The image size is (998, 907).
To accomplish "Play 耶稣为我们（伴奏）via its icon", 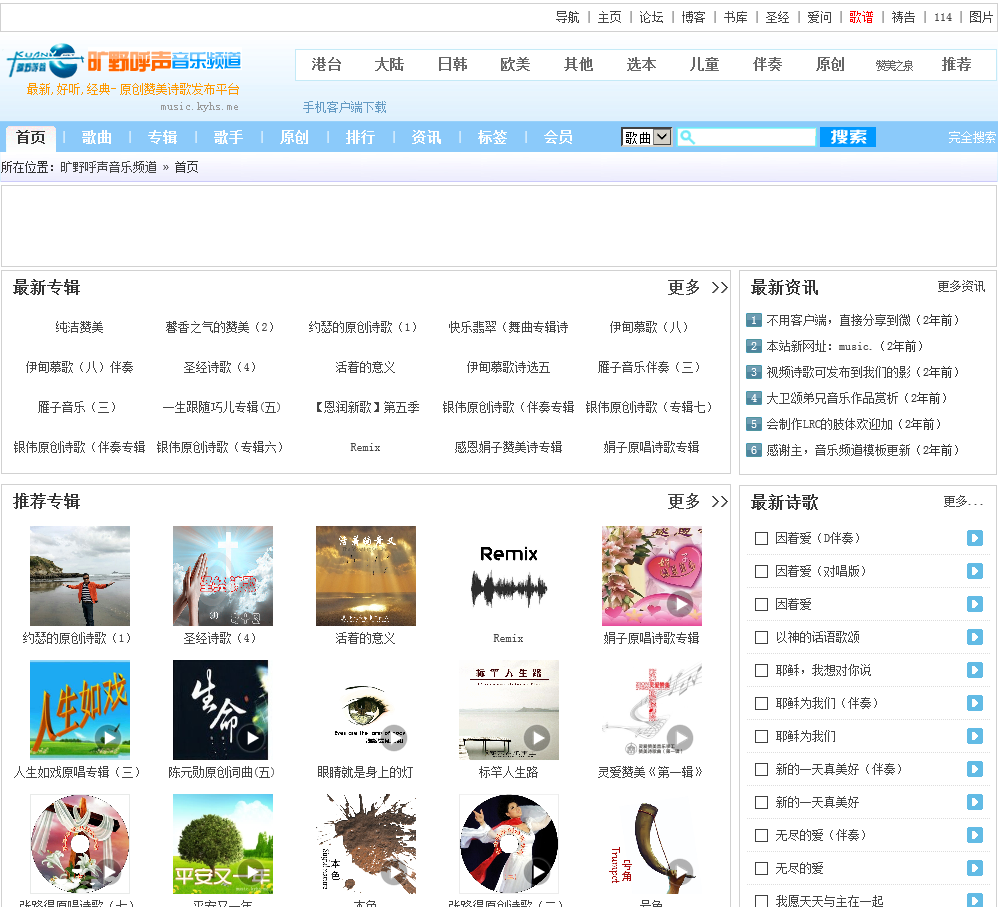I will 974,703.
